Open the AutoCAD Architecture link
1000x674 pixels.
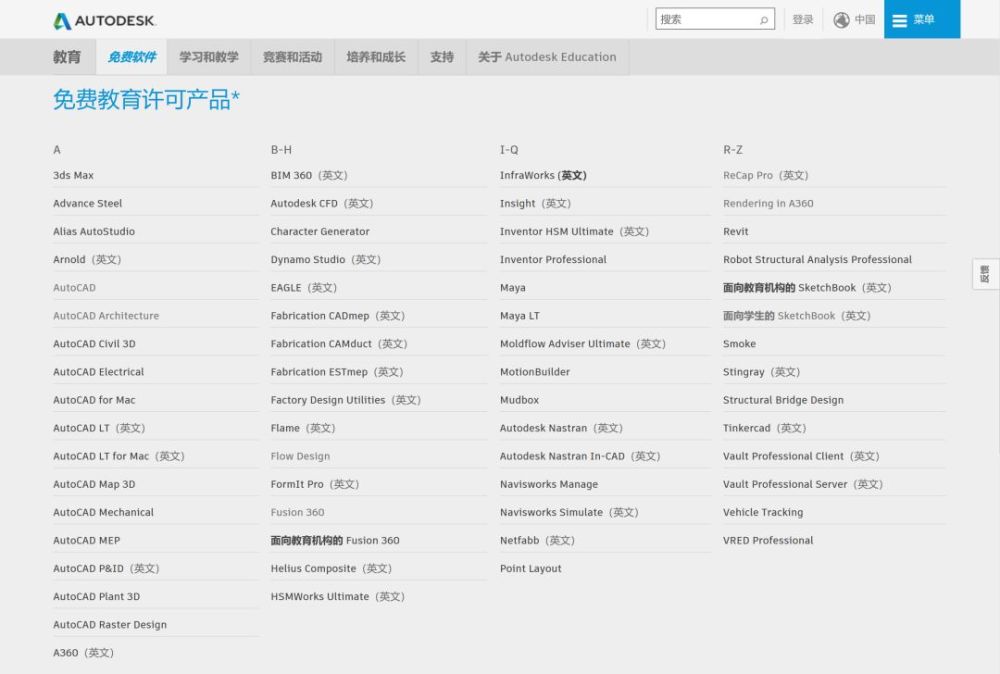(x=106, y=316)
